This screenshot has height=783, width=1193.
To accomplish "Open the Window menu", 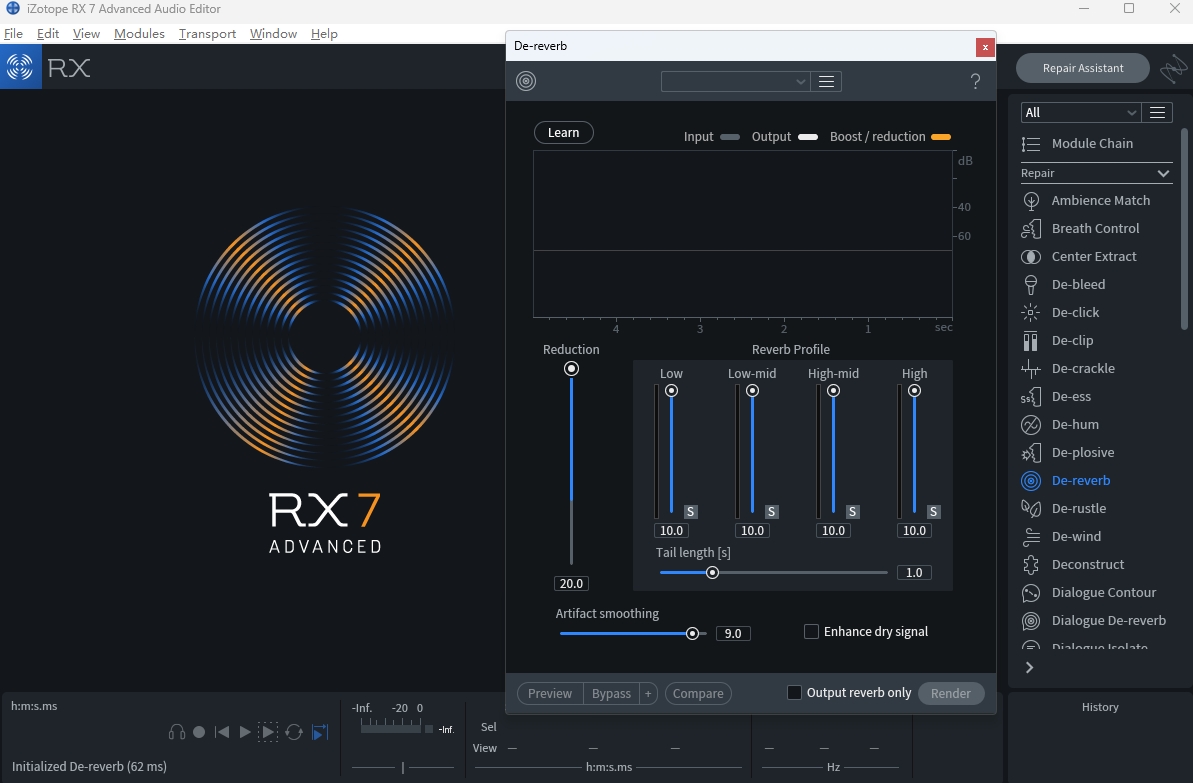I will coord(273,33).
